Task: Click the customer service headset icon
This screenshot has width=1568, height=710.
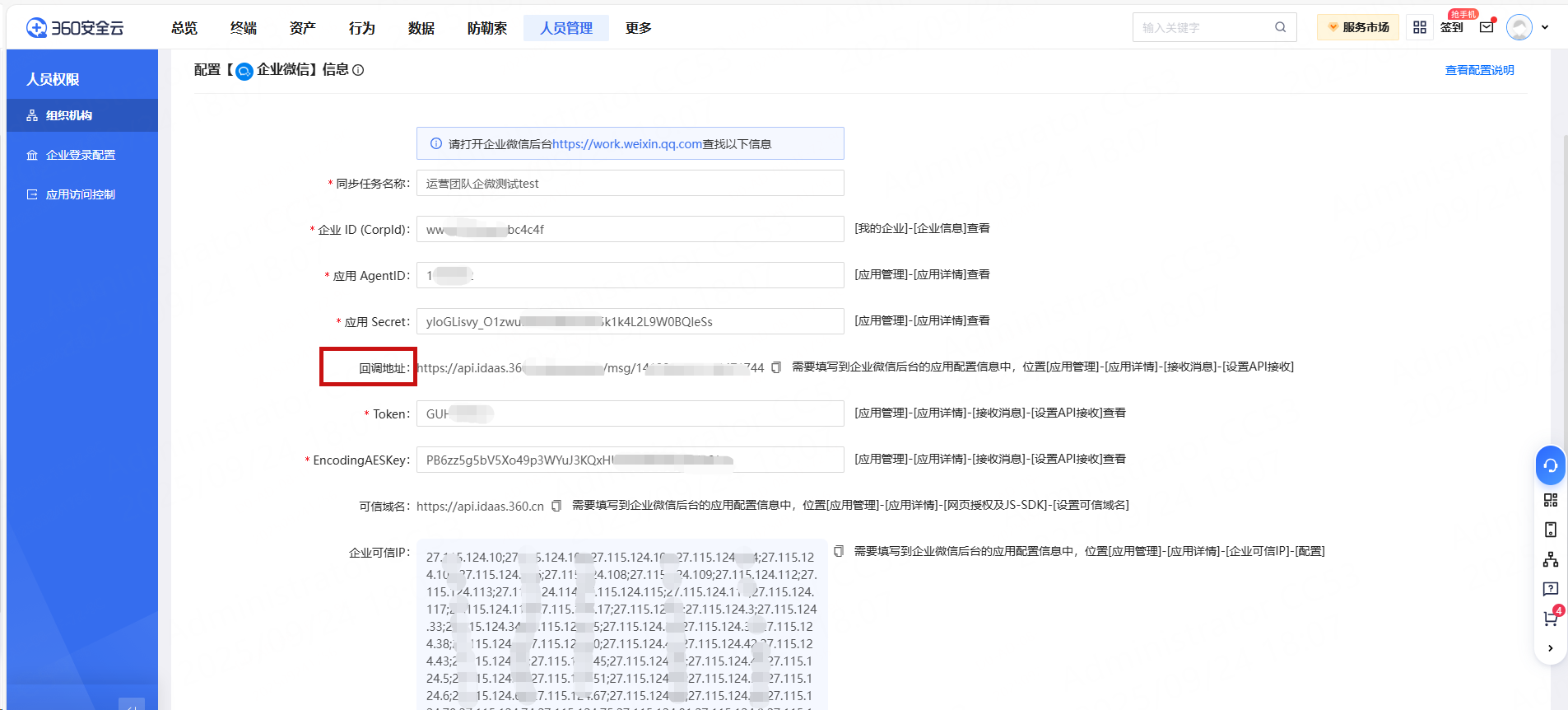Action: [1550, 465]
